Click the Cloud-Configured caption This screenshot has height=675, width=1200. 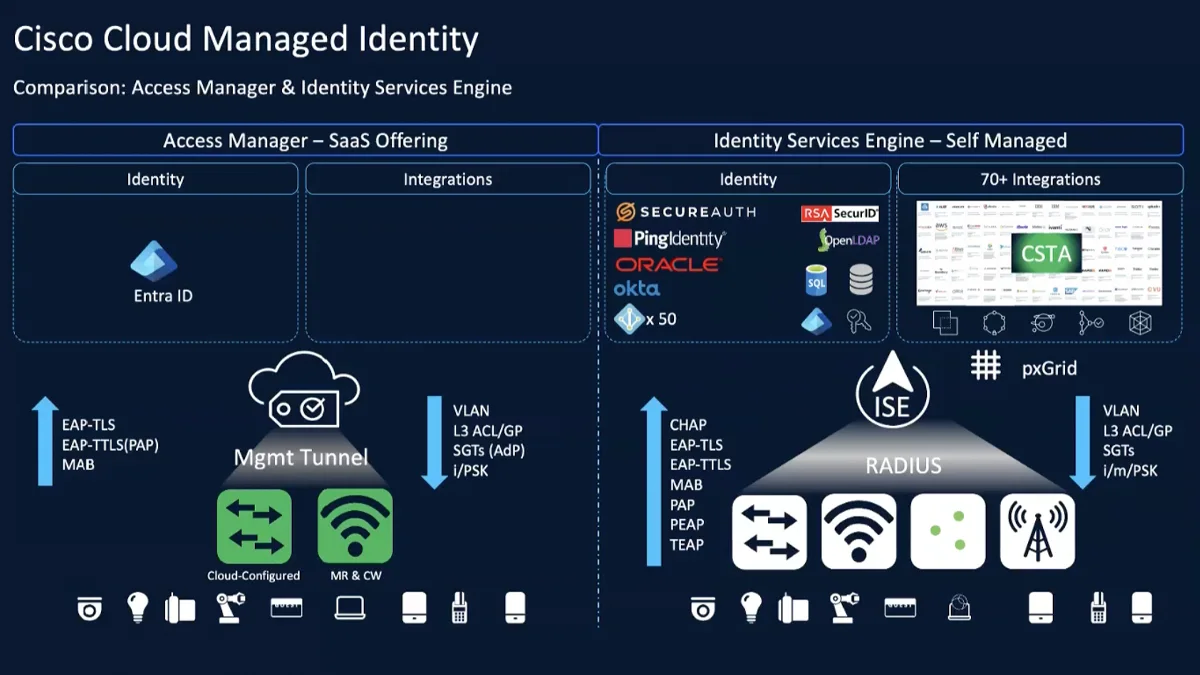click(x=254, y=575)
